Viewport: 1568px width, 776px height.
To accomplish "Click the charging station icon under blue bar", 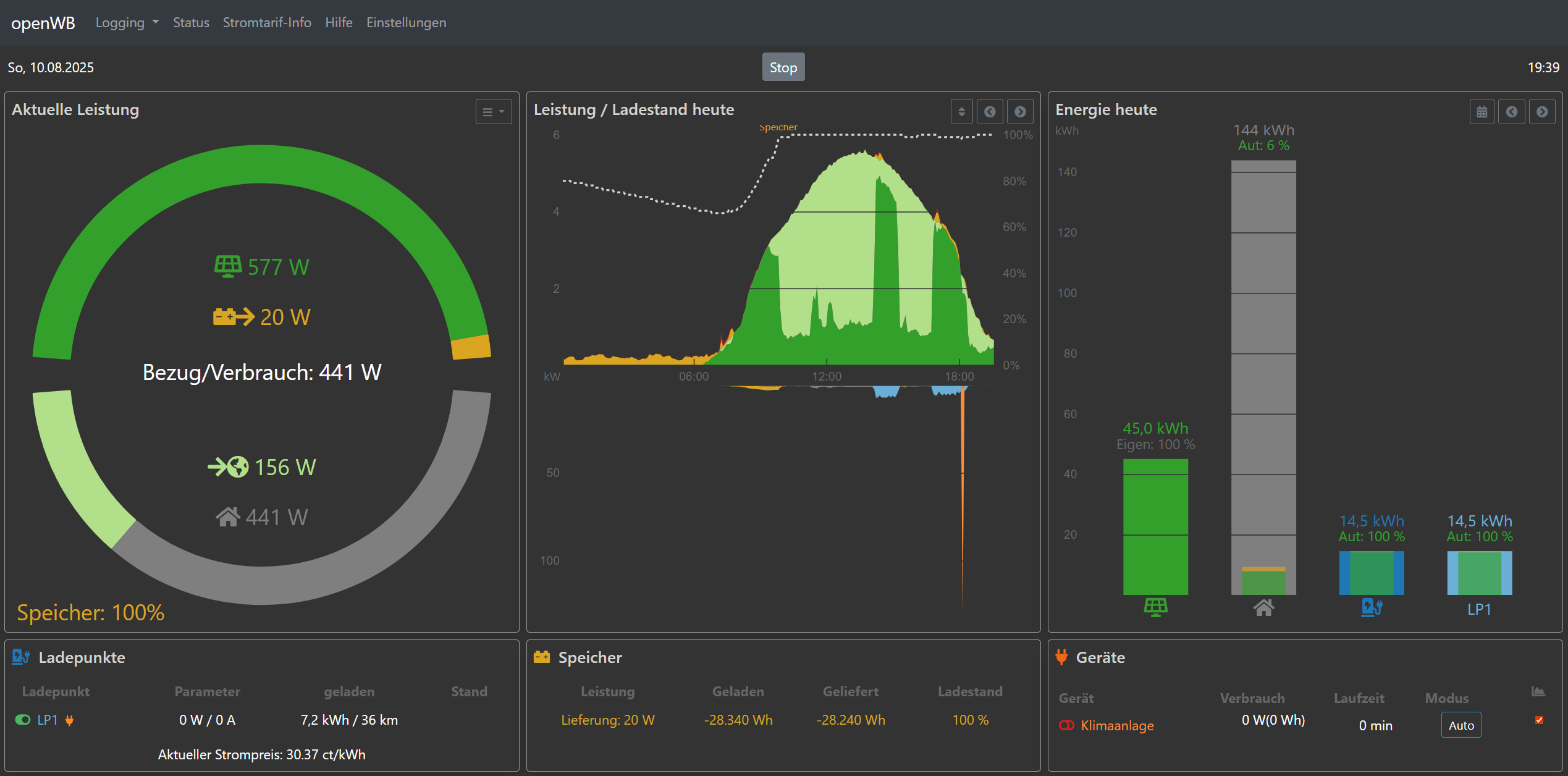I will click(1372, 607).
